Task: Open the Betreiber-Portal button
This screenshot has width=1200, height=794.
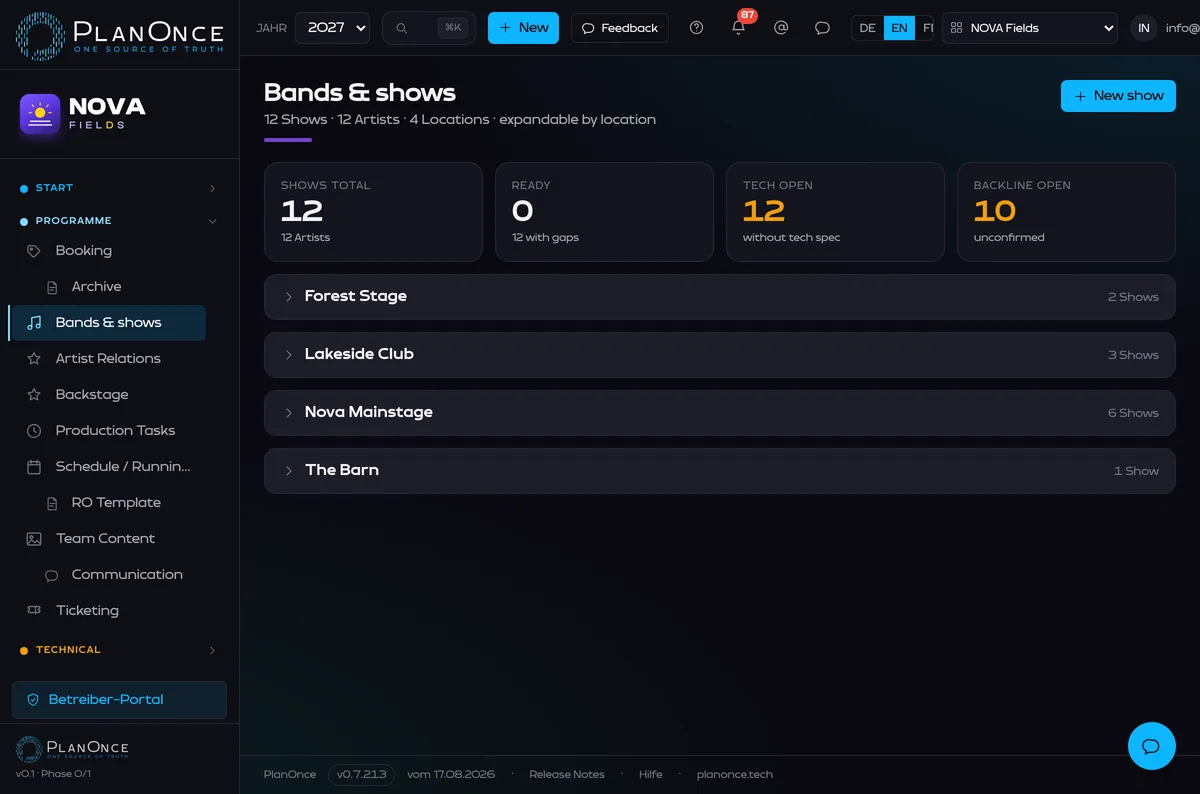Action: pos(119,700)
